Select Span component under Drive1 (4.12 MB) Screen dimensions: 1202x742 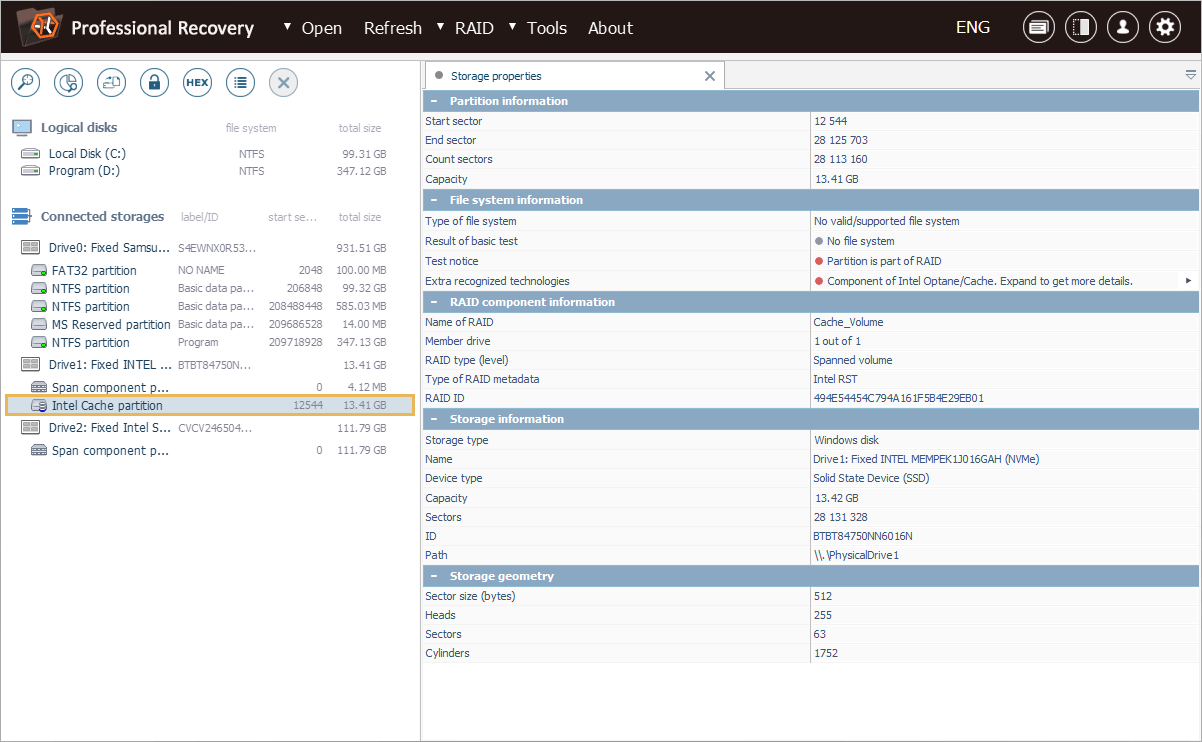[209, 387]
